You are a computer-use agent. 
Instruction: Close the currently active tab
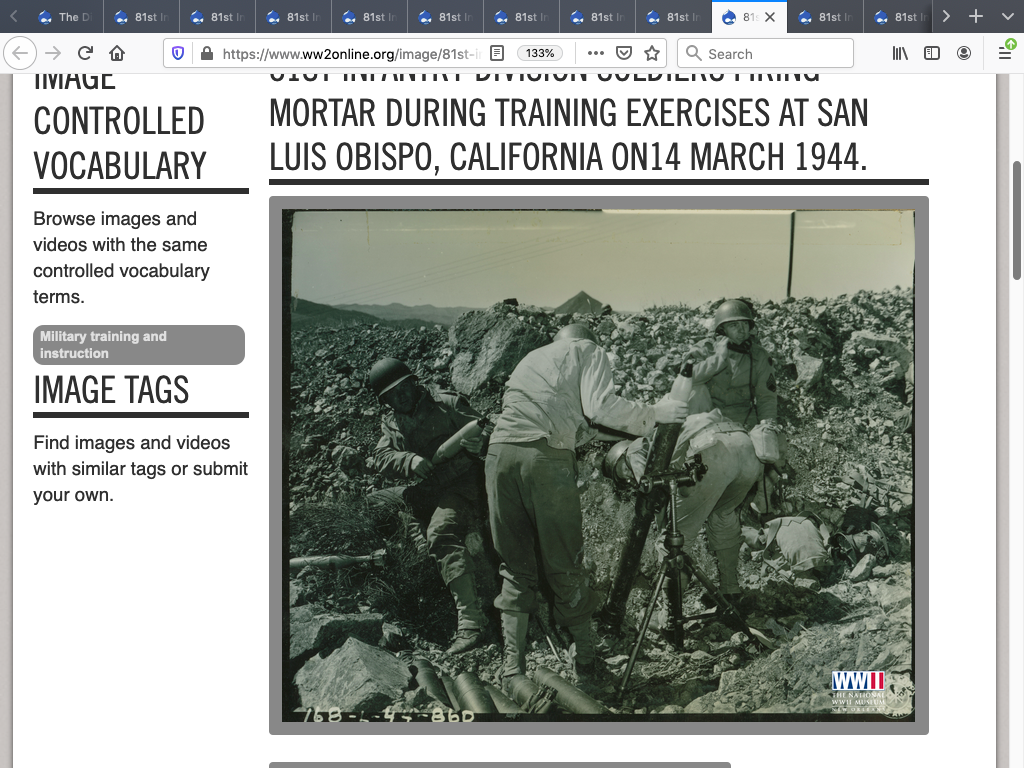pos(770,17)
